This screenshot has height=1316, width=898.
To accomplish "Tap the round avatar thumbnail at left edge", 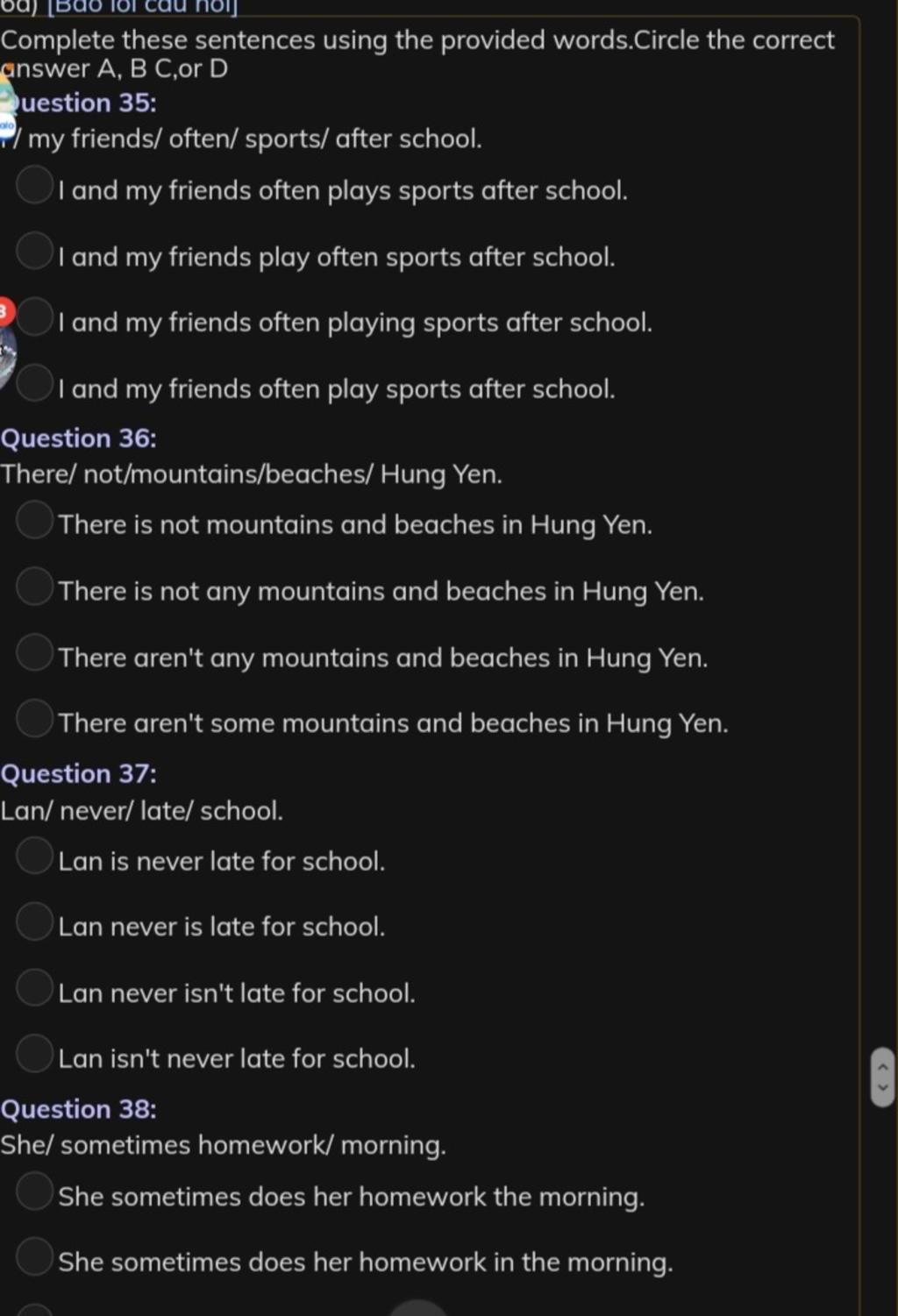I will [7, 357].
